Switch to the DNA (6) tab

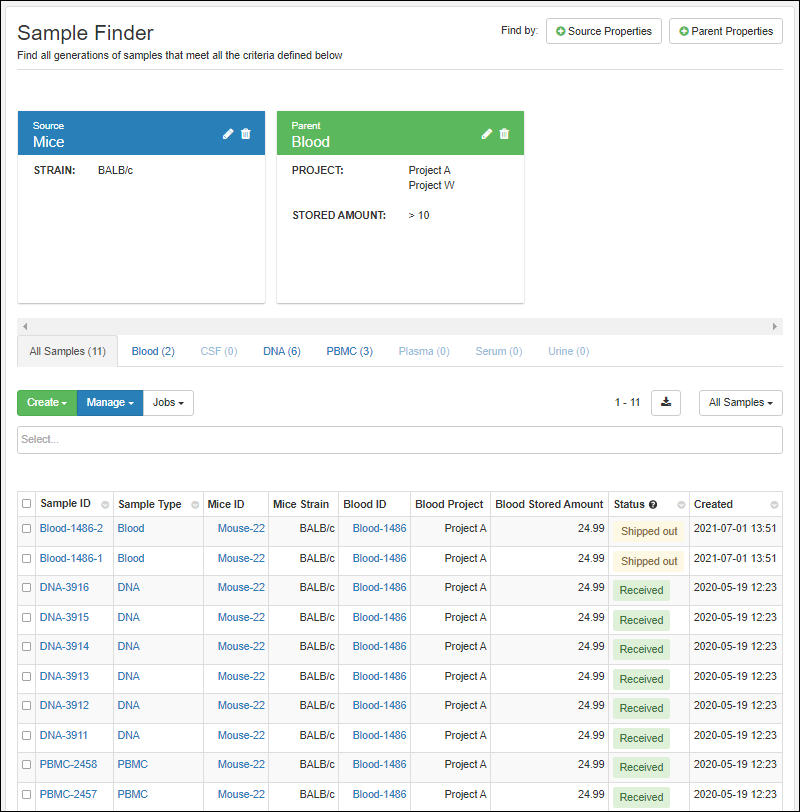[x=281, y=351]
